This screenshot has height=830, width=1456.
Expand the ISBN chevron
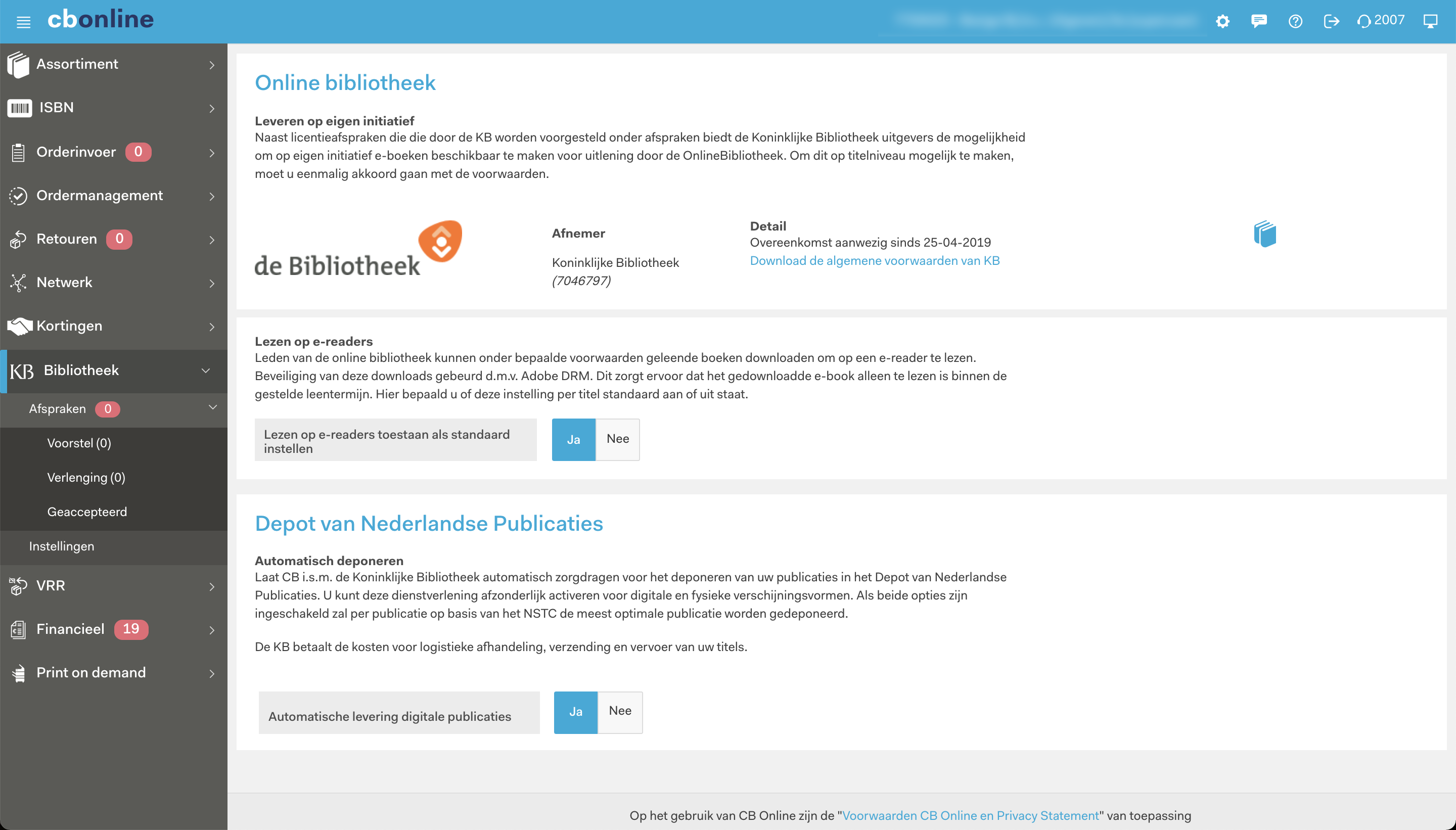212,108
